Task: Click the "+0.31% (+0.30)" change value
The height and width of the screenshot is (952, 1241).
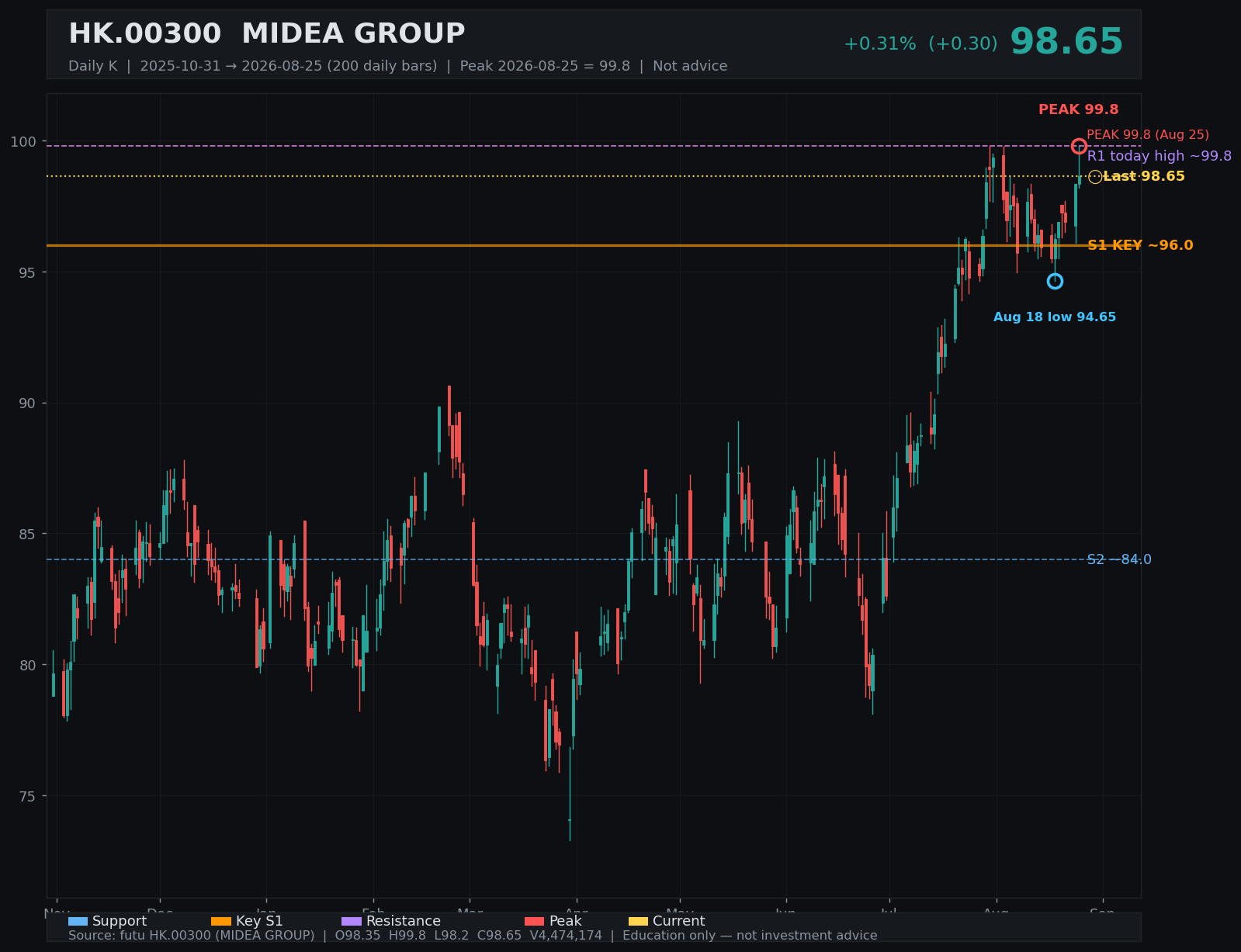Action: click(x=920, y=44)
